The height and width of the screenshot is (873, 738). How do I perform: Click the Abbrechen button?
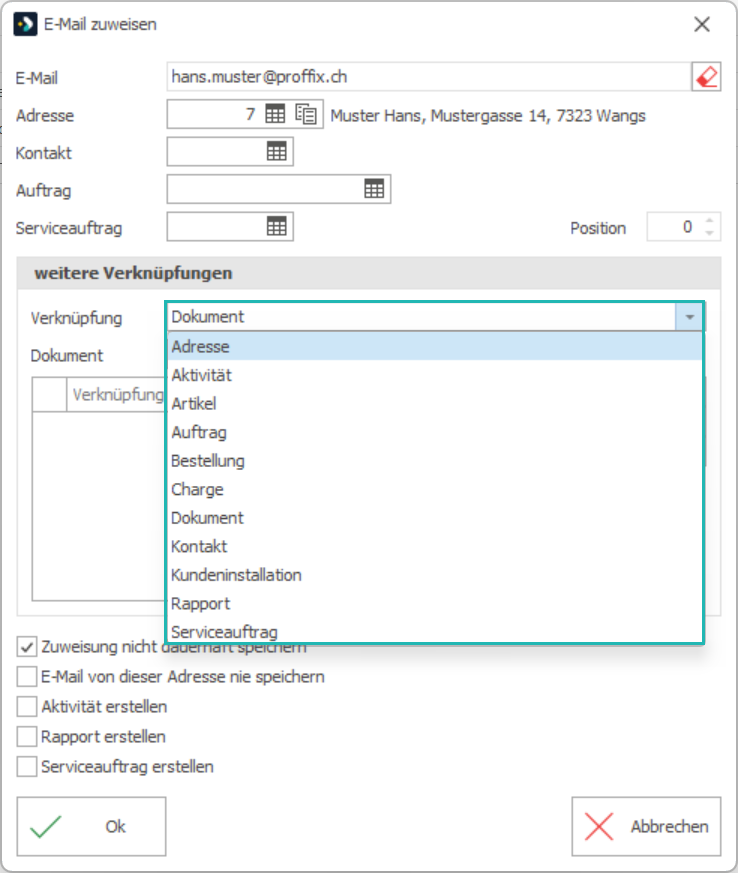646,826
